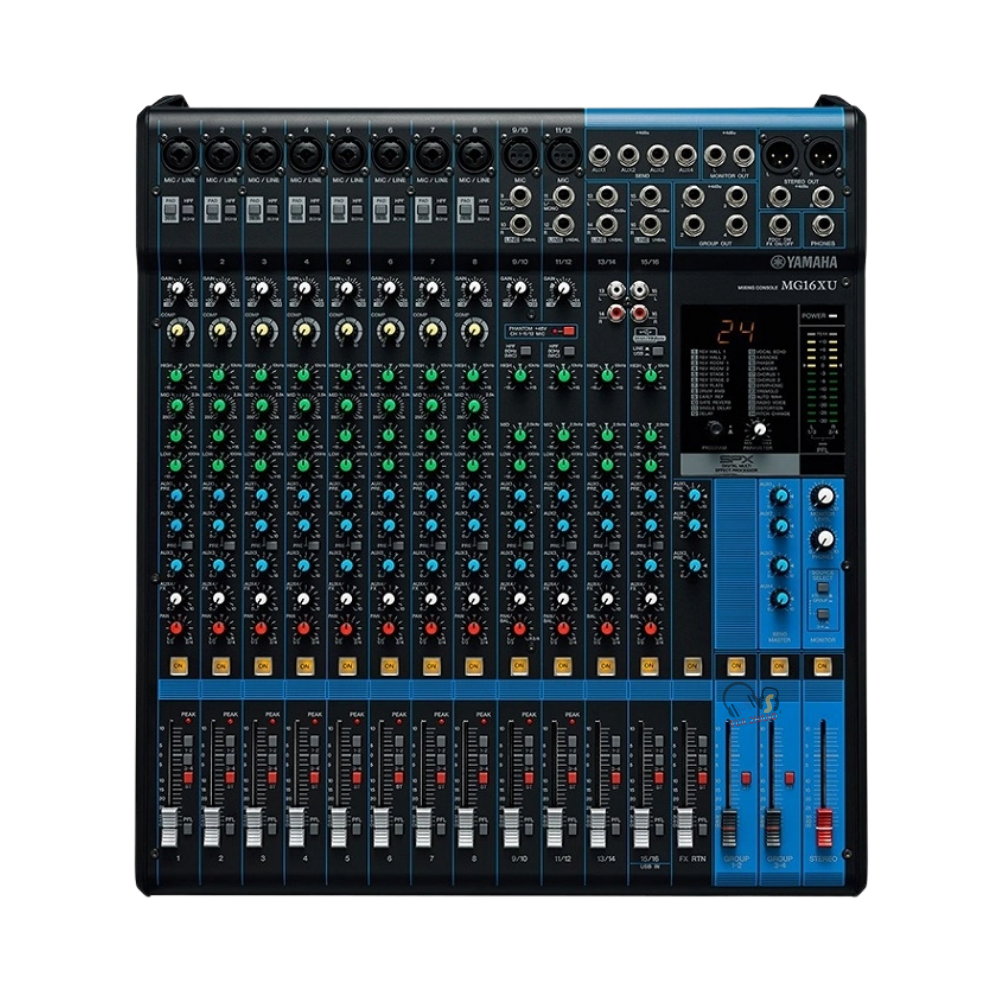Viewport: 1000px width, 1000px height.
Task: Toggle the ON button for channel 5
Action: point(347,666)
